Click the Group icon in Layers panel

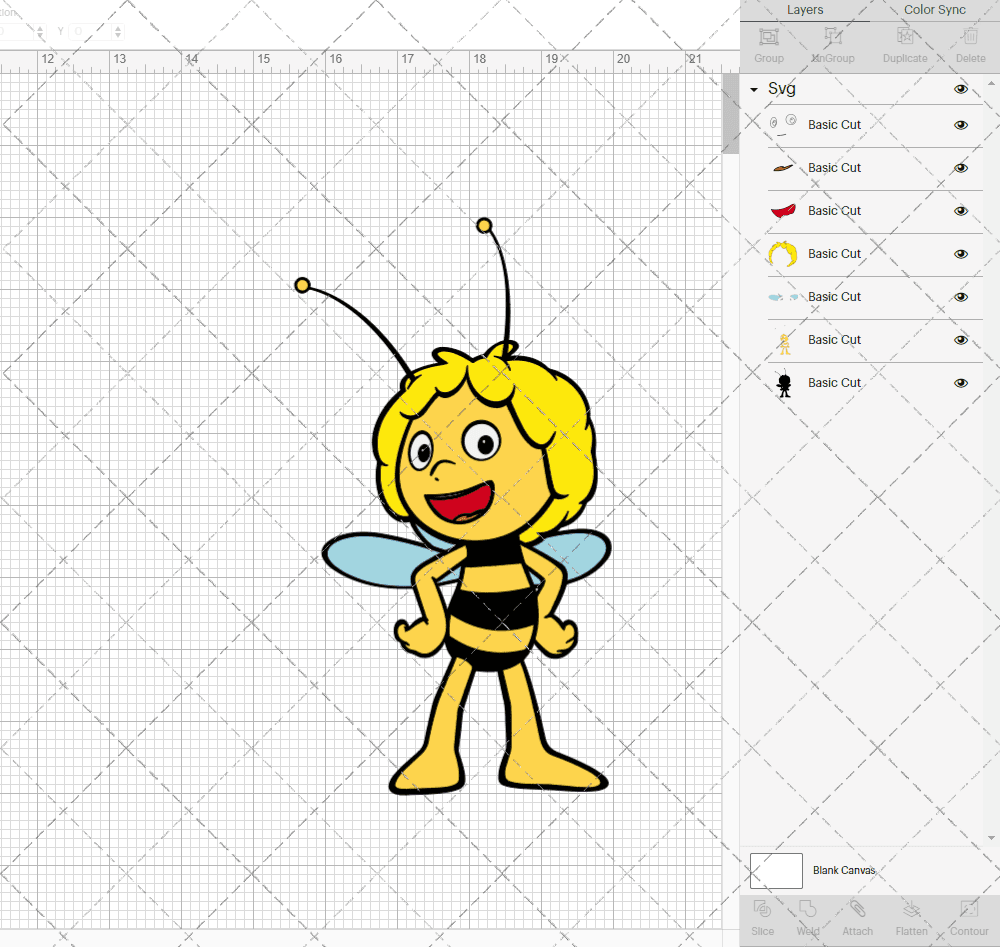tap(768, 36)
